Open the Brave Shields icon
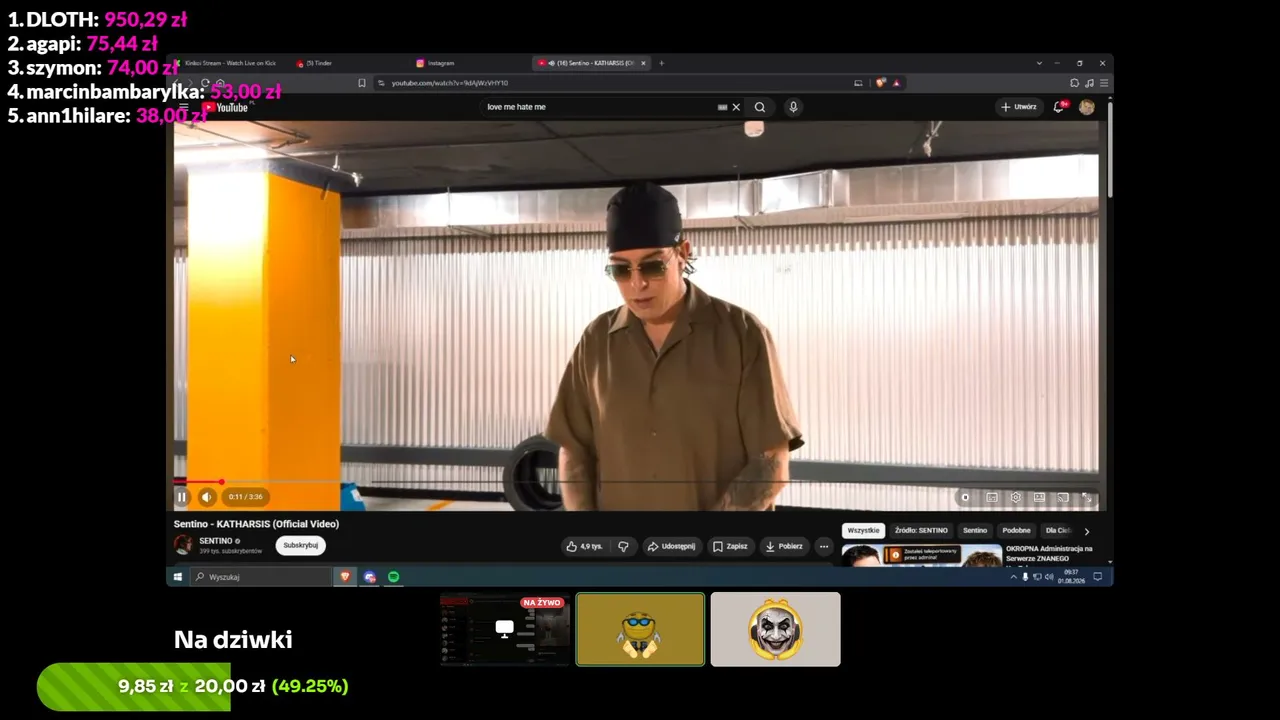Viewport: 1280px width, 720px height. [x=881, y=83]
